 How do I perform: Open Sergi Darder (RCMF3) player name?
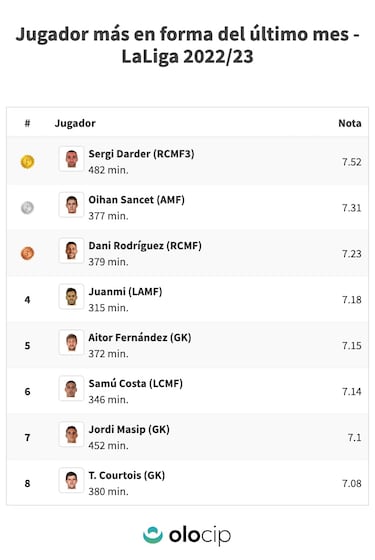coord(141,154)
